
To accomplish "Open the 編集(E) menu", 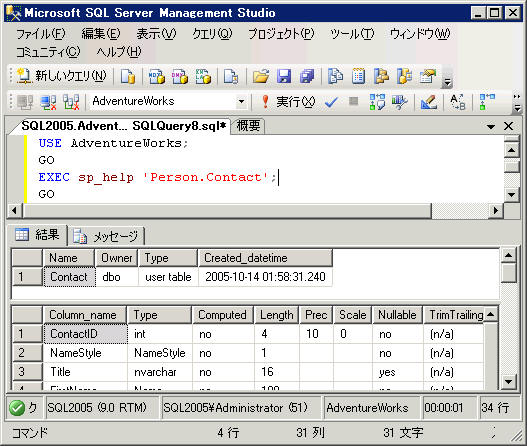I will click(101, 34).
